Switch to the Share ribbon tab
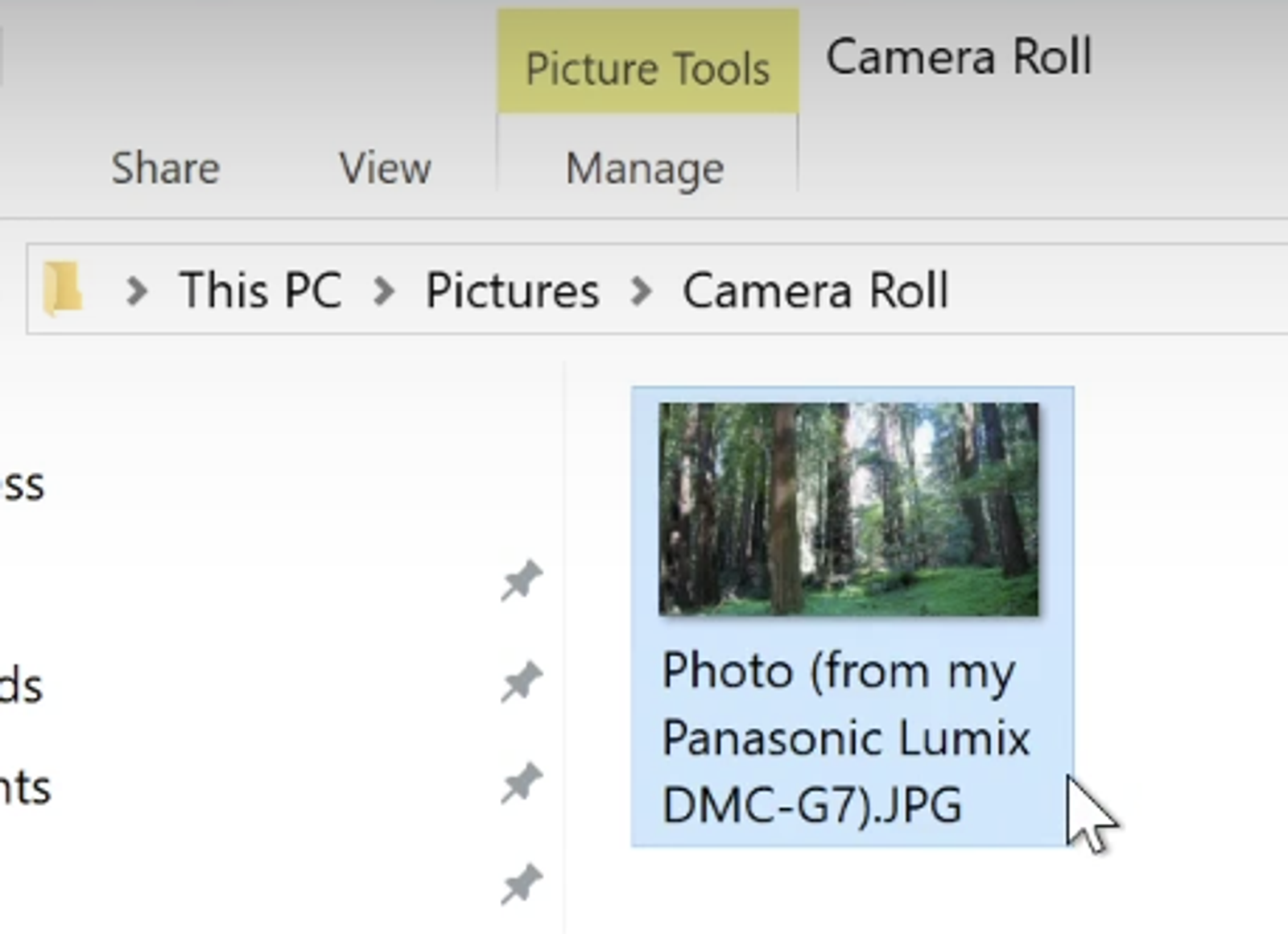This screenshot has height=934, width=1288. coord(165,168)
